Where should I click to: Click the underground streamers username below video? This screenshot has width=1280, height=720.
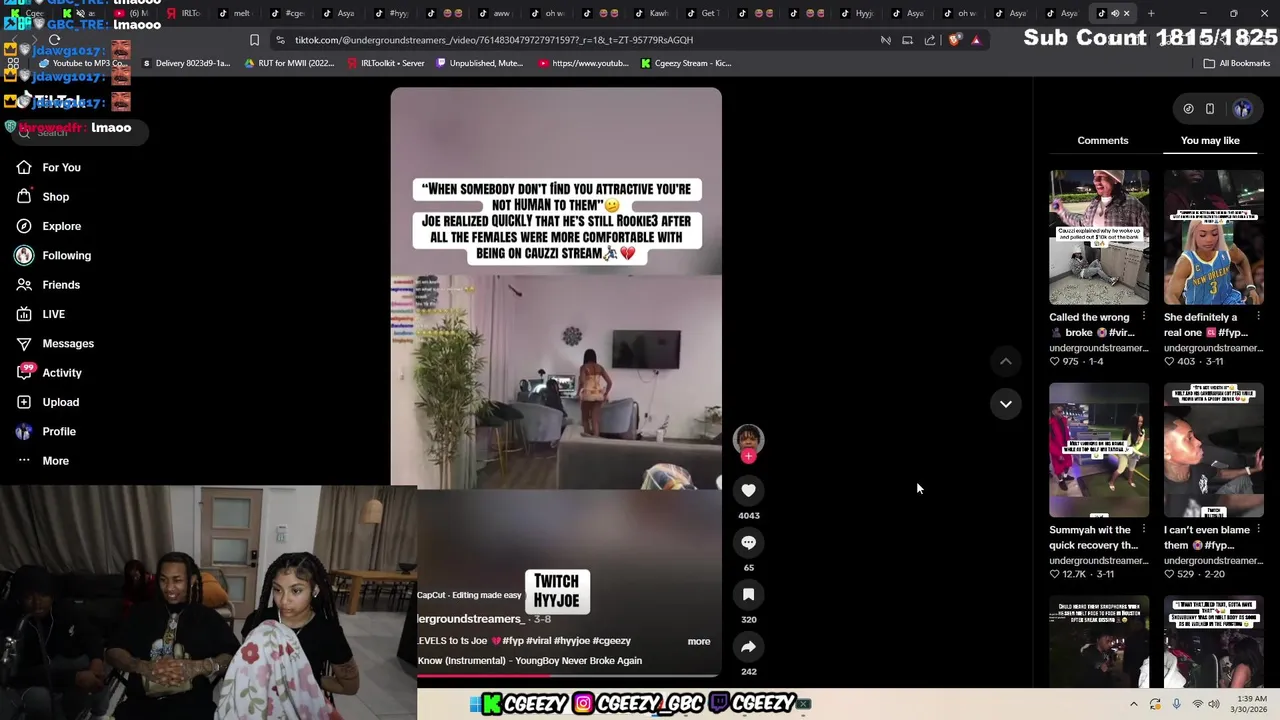pyautogui.click(x=470, y=619)
